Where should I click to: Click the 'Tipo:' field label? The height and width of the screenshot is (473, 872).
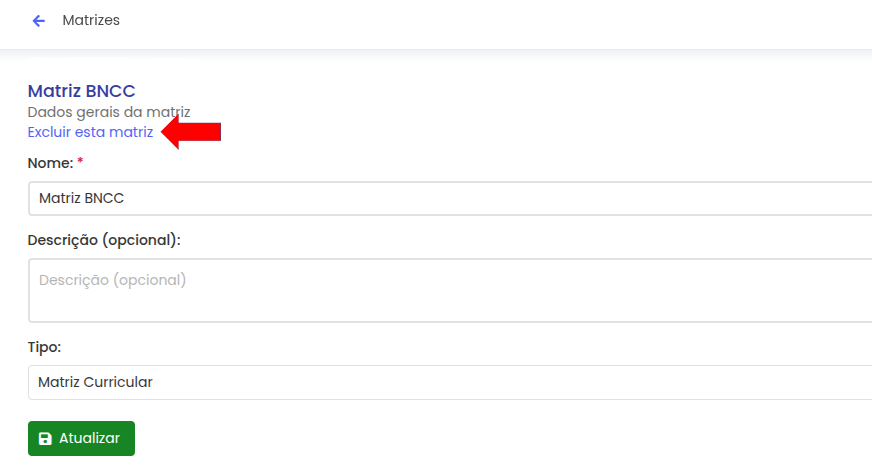45,347
